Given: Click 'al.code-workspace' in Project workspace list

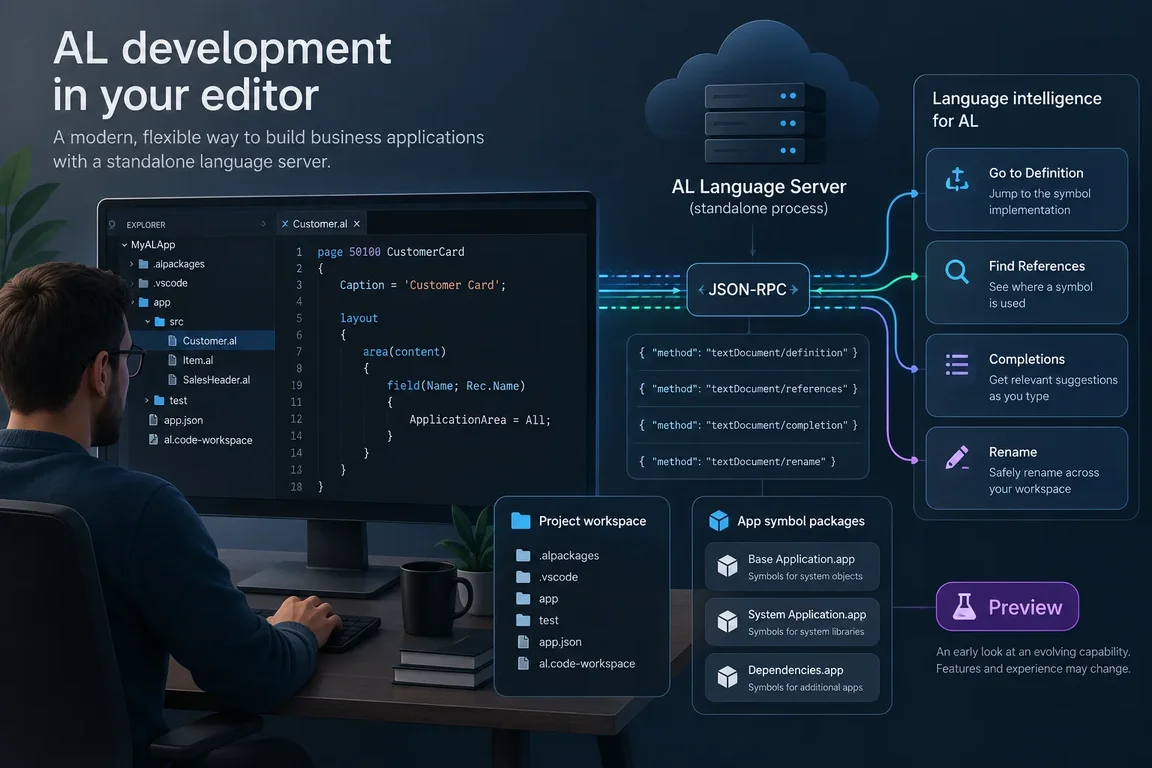Looking at the screenshot, I should (x=586, y=663).
